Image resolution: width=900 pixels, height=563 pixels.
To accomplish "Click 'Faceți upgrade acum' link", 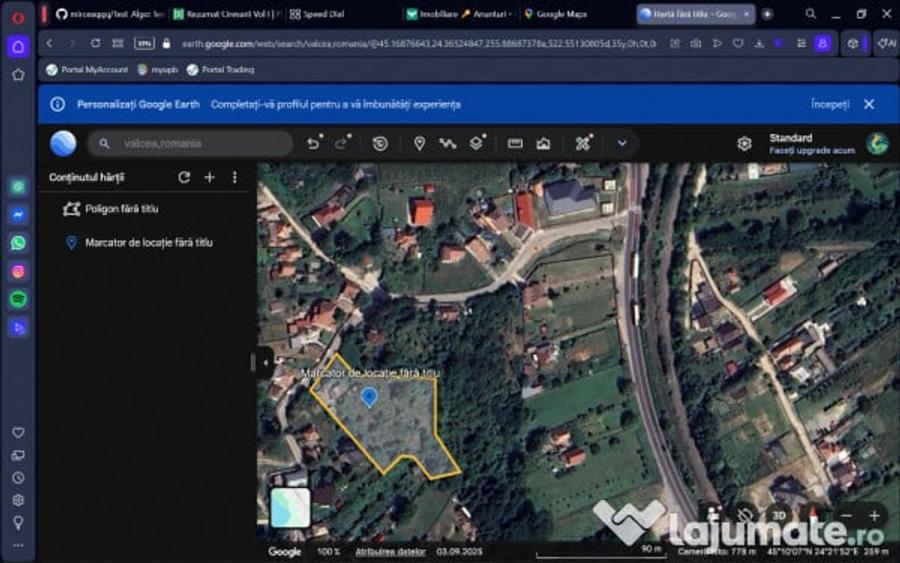I will tap(811, 150).
